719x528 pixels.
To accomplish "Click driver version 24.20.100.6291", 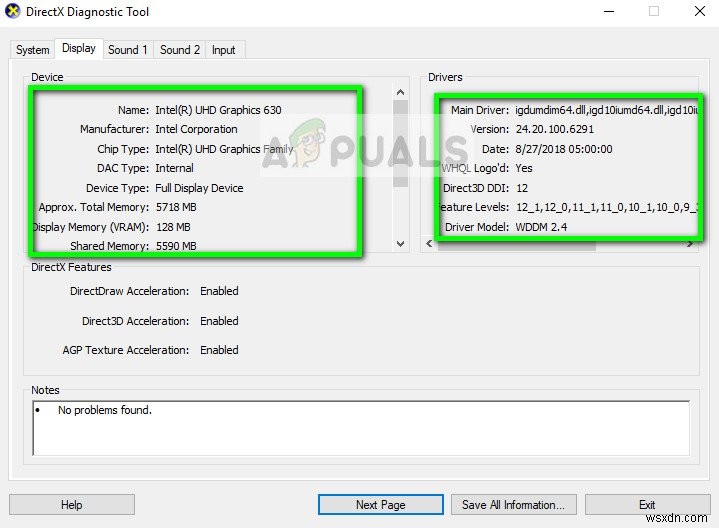I will pos(554,129).
